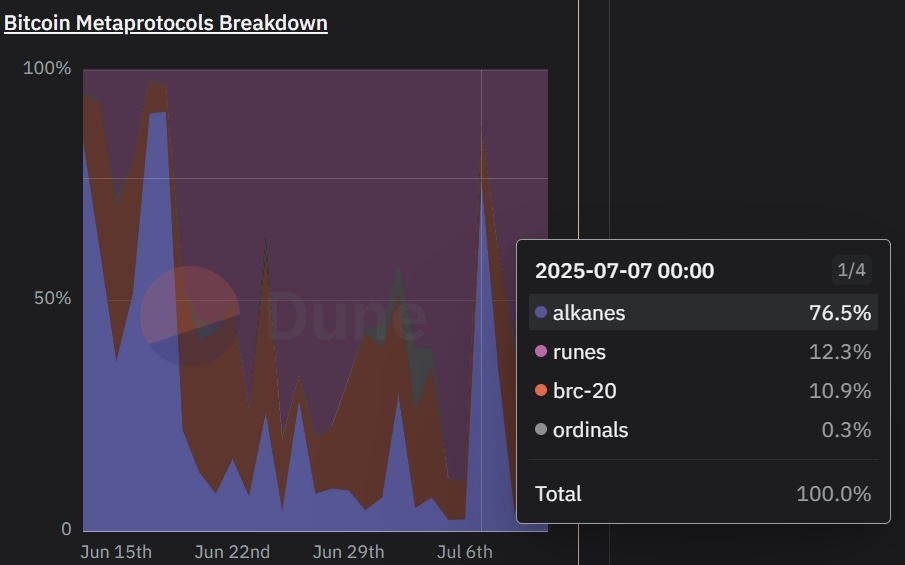Click the 0.3% ordinals value
This screenshot has height=565, width=905.
[846, 429]
